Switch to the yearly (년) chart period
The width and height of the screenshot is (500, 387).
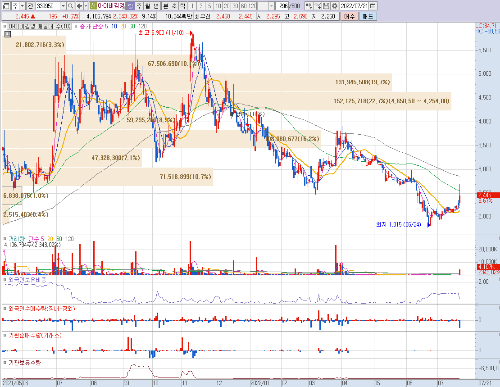[156, 6]
